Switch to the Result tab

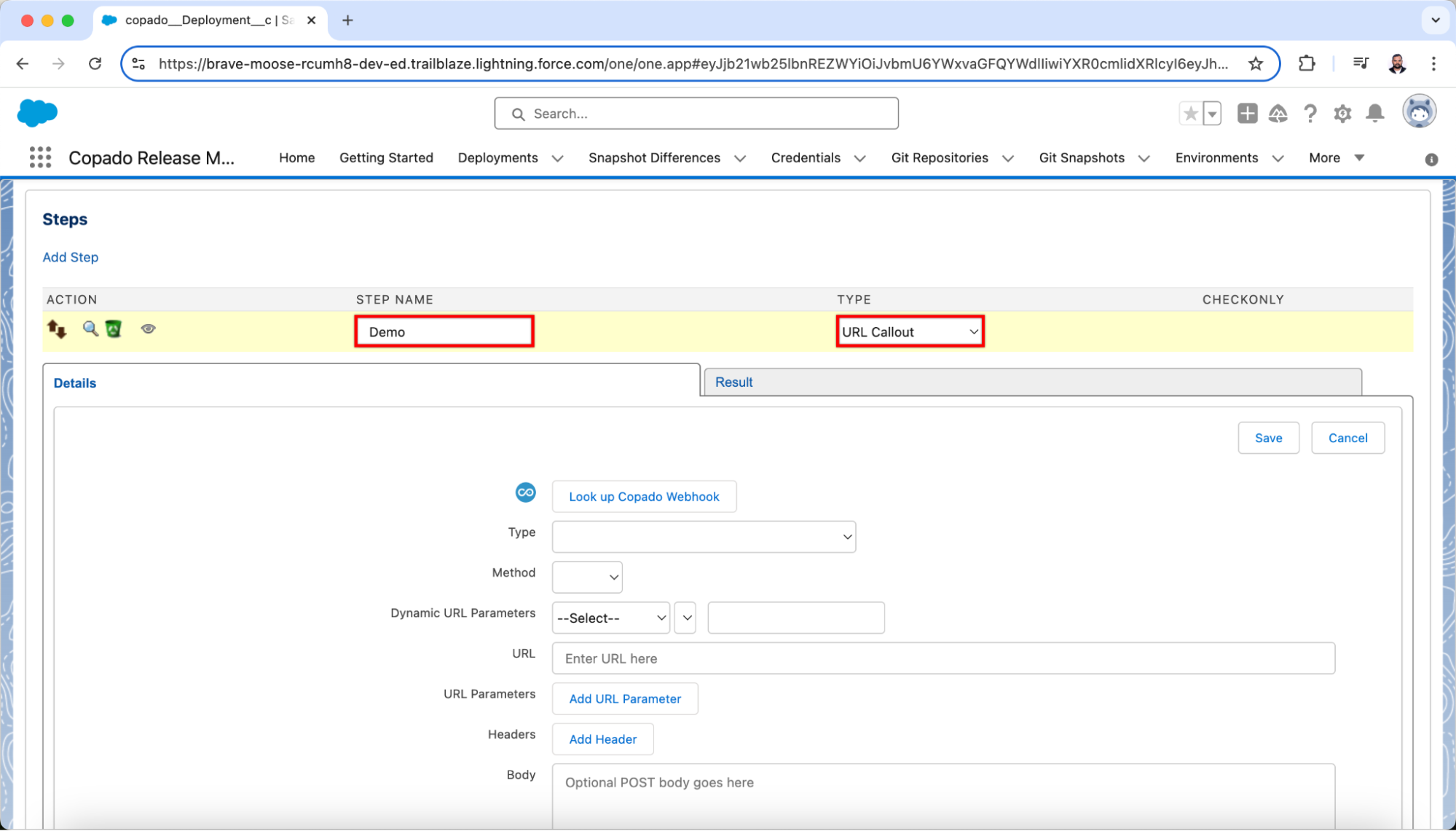[733, 382]
